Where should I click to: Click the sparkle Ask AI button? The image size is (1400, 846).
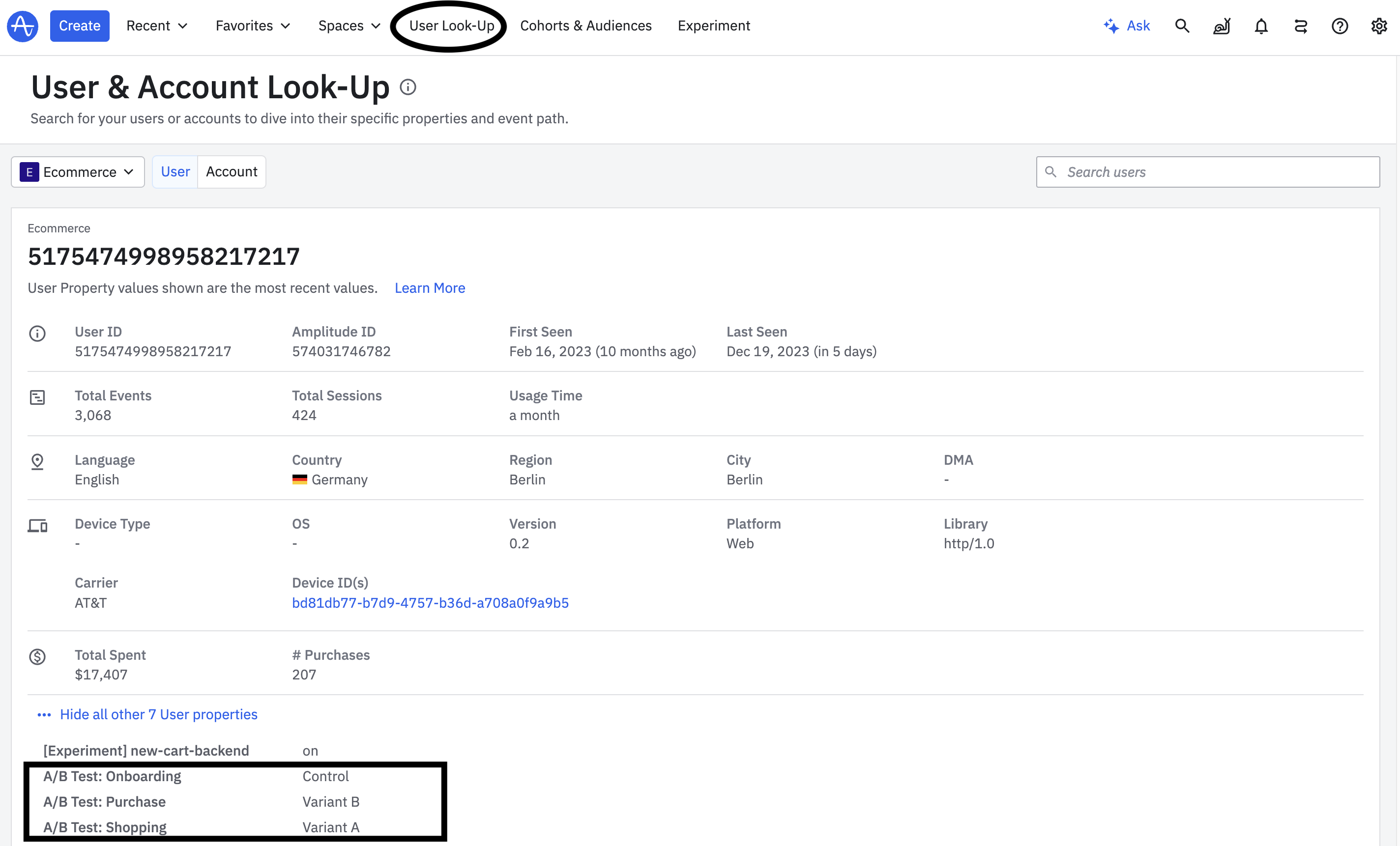click(x=1127, y=26)
